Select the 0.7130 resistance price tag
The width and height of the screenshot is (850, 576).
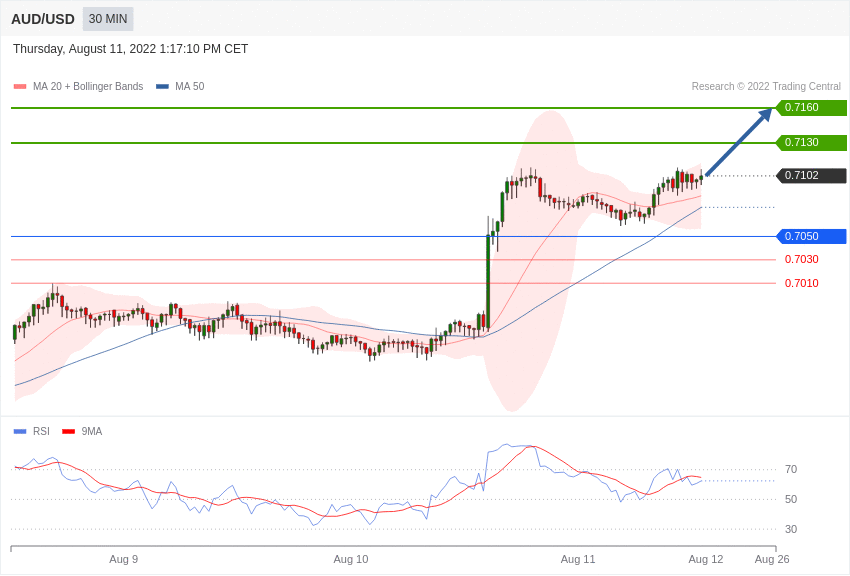(x=812, y=143)
